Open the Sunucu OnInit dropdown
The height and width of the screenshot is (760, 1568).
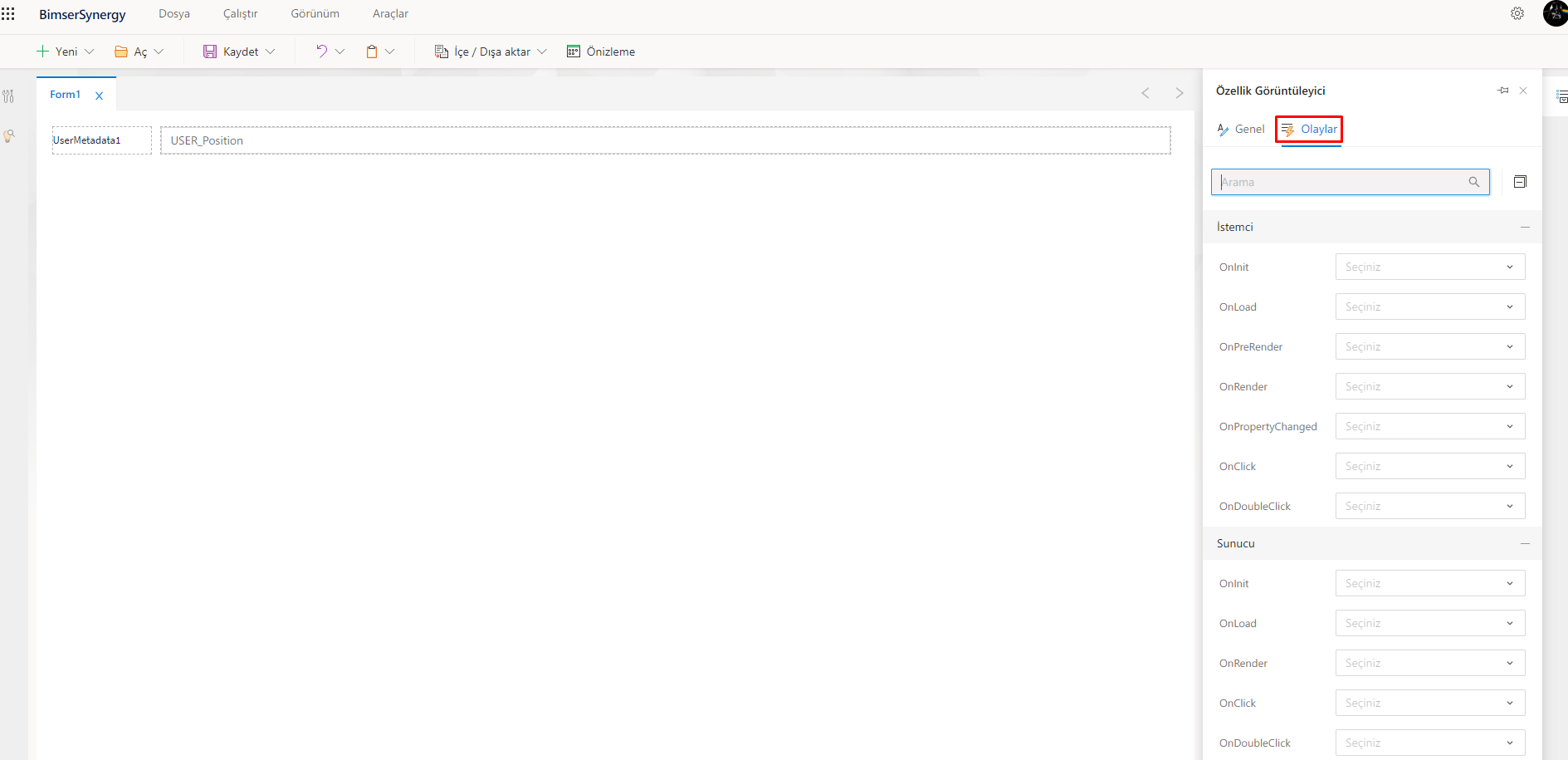click(x=1430, y=583)
